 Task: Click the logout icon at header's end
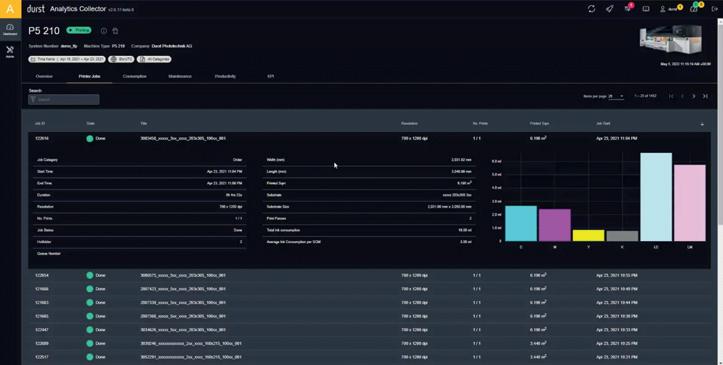point(715,9)
